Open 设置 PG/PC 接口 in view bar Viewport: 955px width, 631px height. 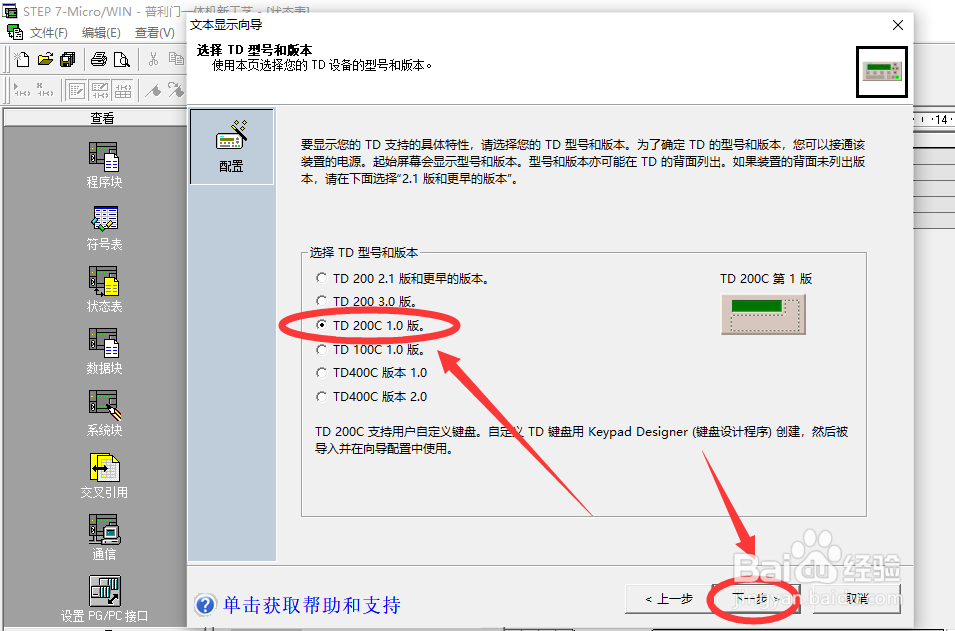coord(104,599)
